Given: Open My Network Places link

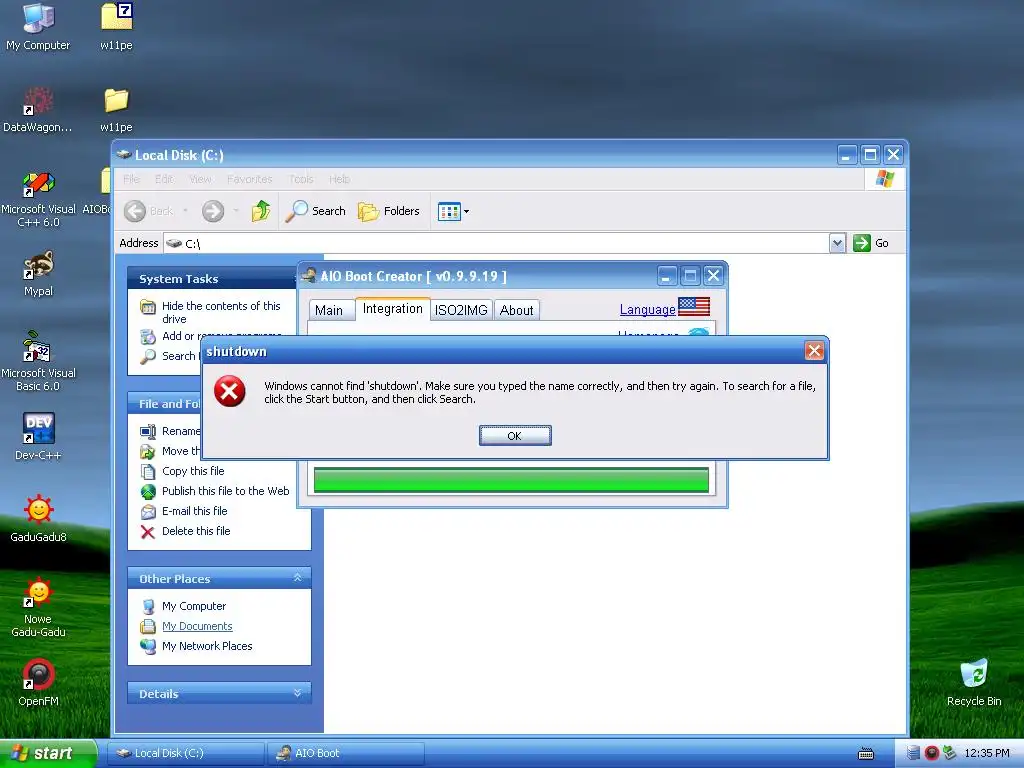Looking at the screenshot, I should pyautogui.click(x=207, y=646).
